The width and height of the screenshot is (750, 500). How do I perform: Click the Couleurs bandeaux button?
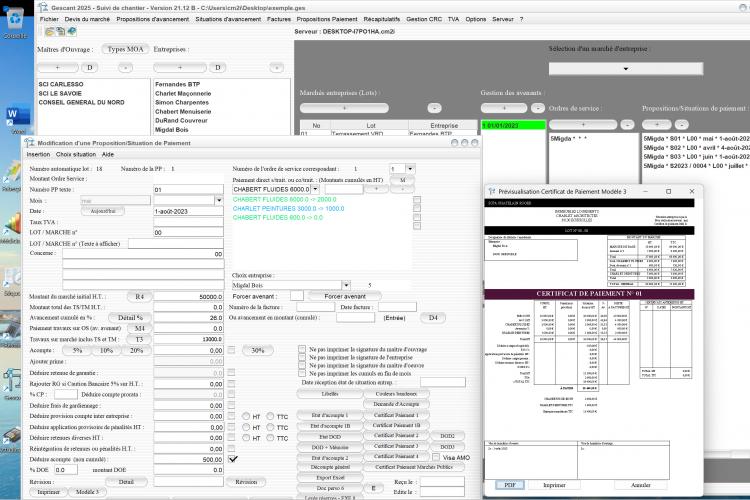pos(396,394)
